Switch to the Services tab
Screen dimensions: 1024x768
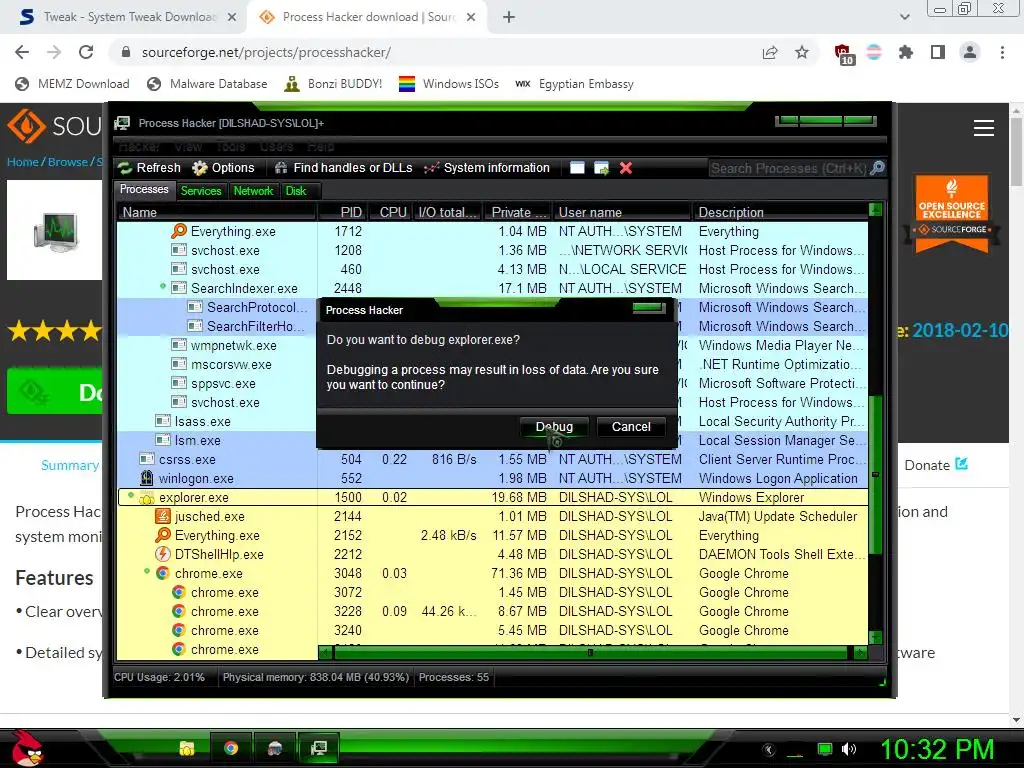click(x=200, y=191)
